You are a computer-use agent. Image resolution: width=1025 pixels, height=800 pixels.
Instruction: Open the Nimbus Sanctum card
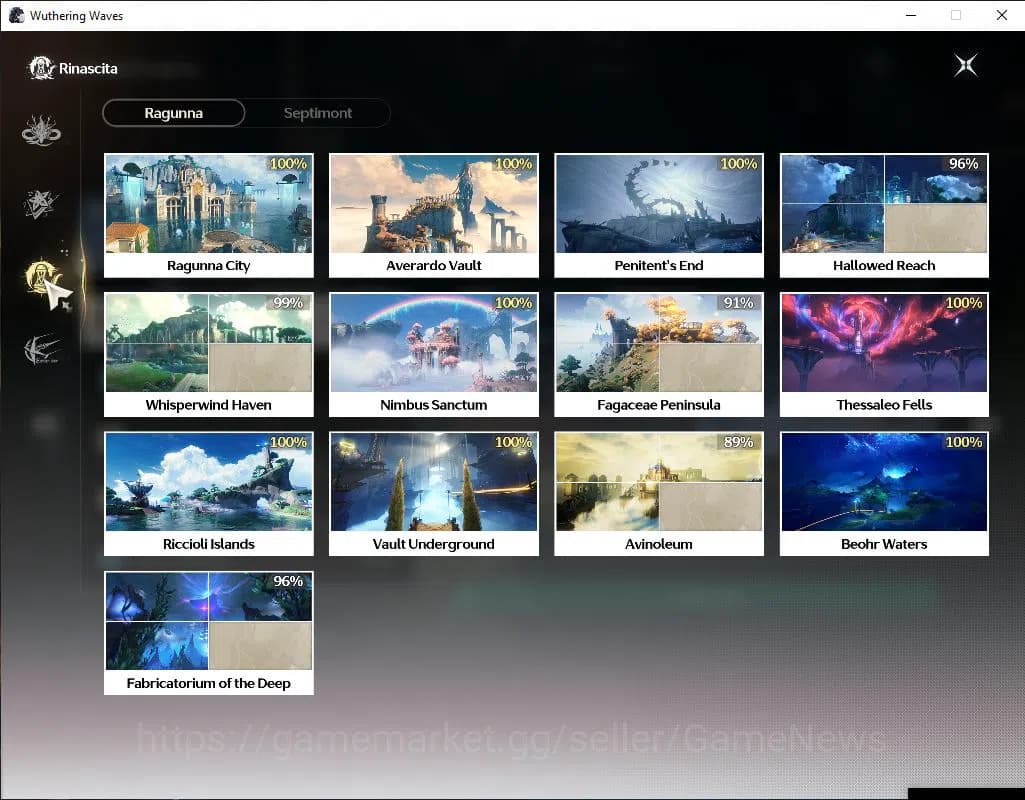[434, 354]
